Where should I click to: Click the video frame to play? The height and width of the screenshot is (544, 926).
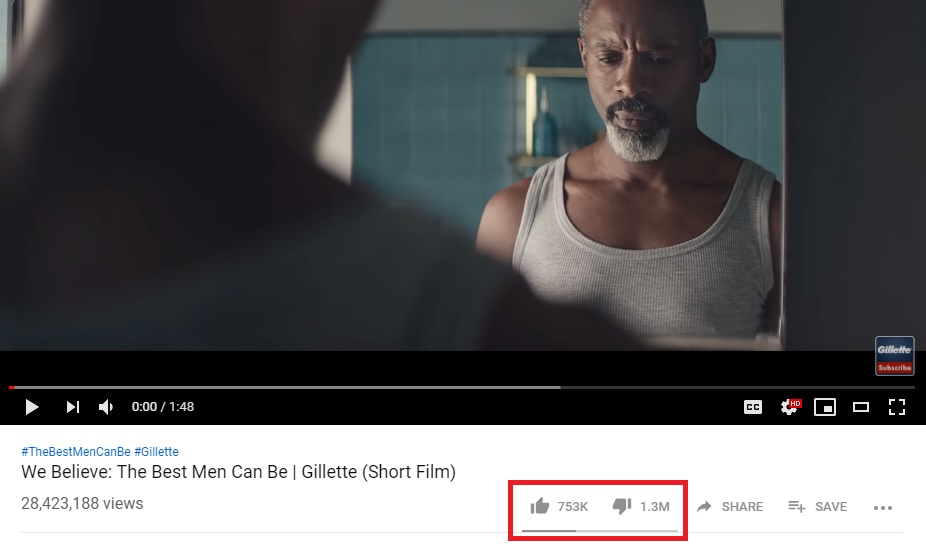463,175
